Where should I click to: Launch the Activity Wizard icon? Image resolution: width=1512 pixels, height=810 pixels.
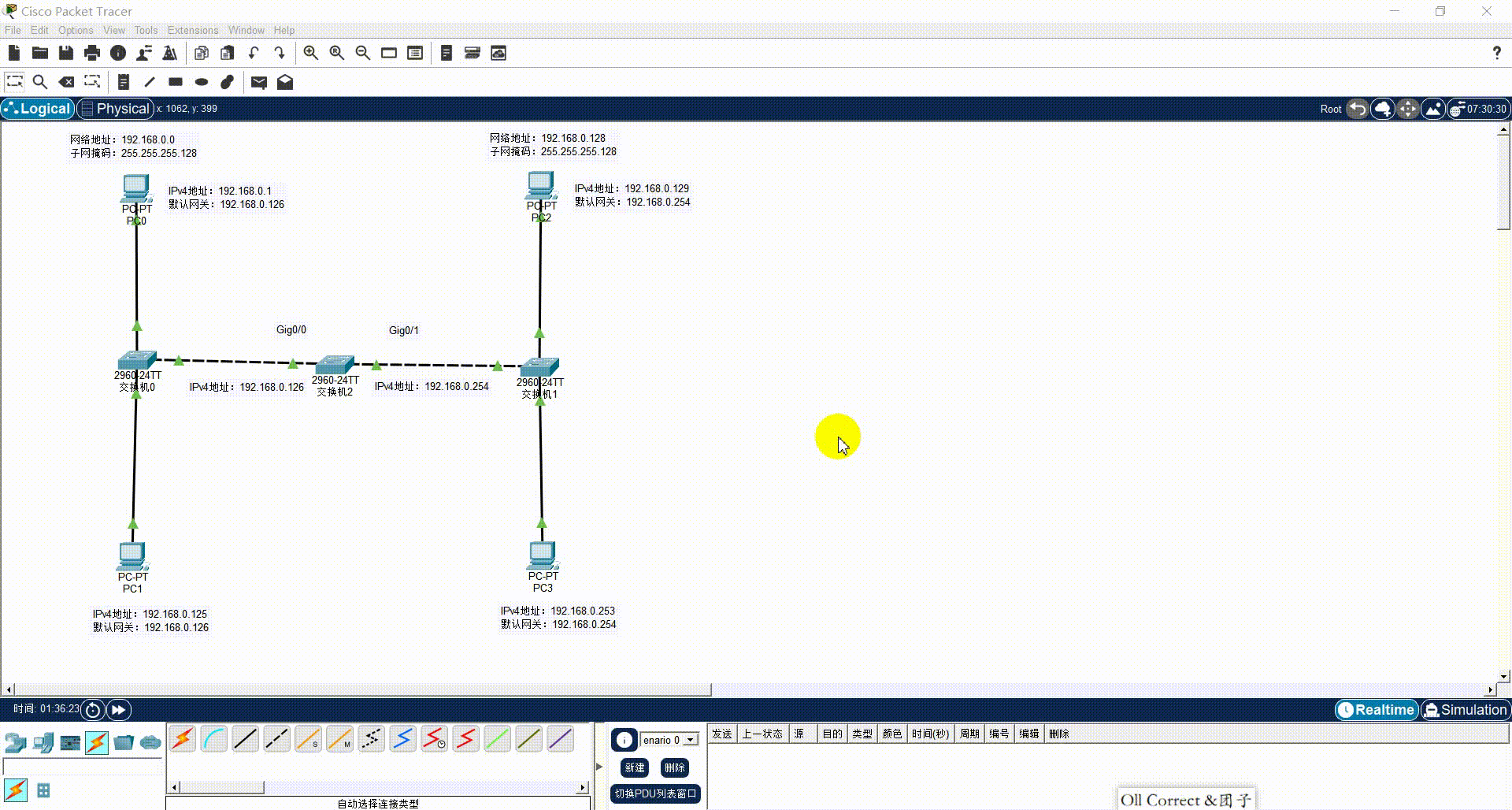(x=144, y=53)
